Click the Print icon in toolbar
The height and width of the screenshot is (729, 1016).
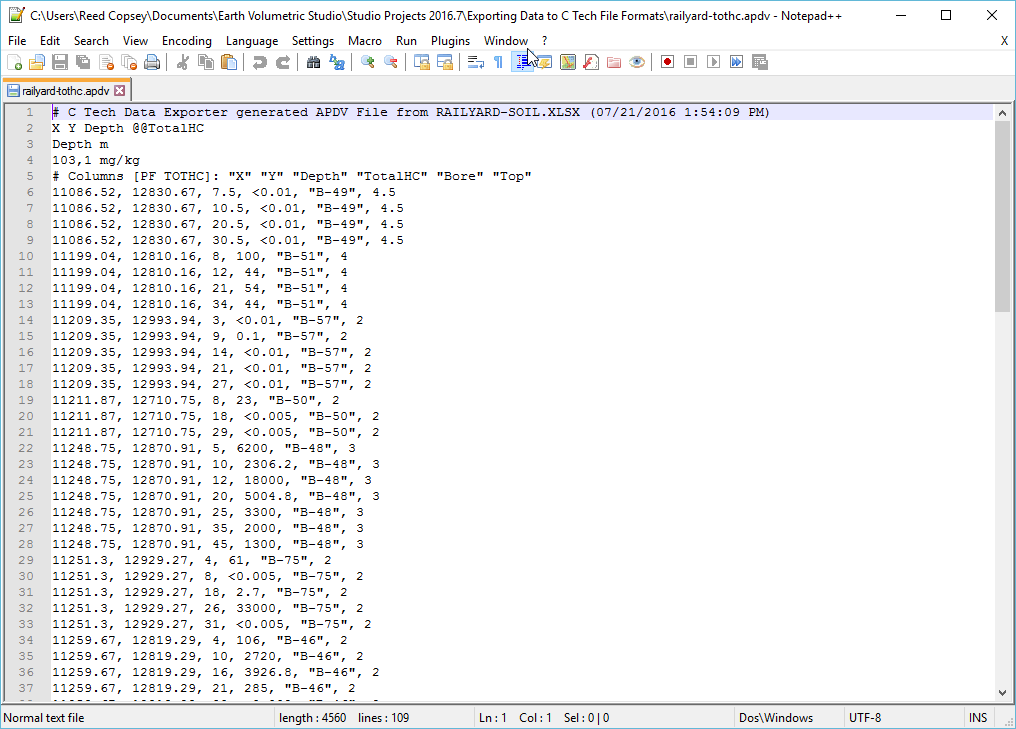pos(152,62)
